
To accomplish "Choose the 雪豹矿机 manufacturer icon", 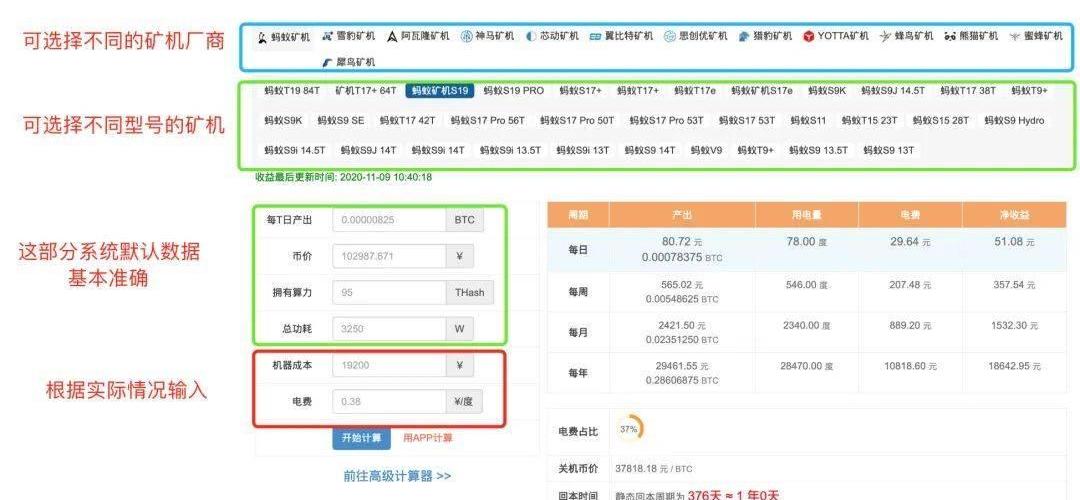I will [328, 36].
